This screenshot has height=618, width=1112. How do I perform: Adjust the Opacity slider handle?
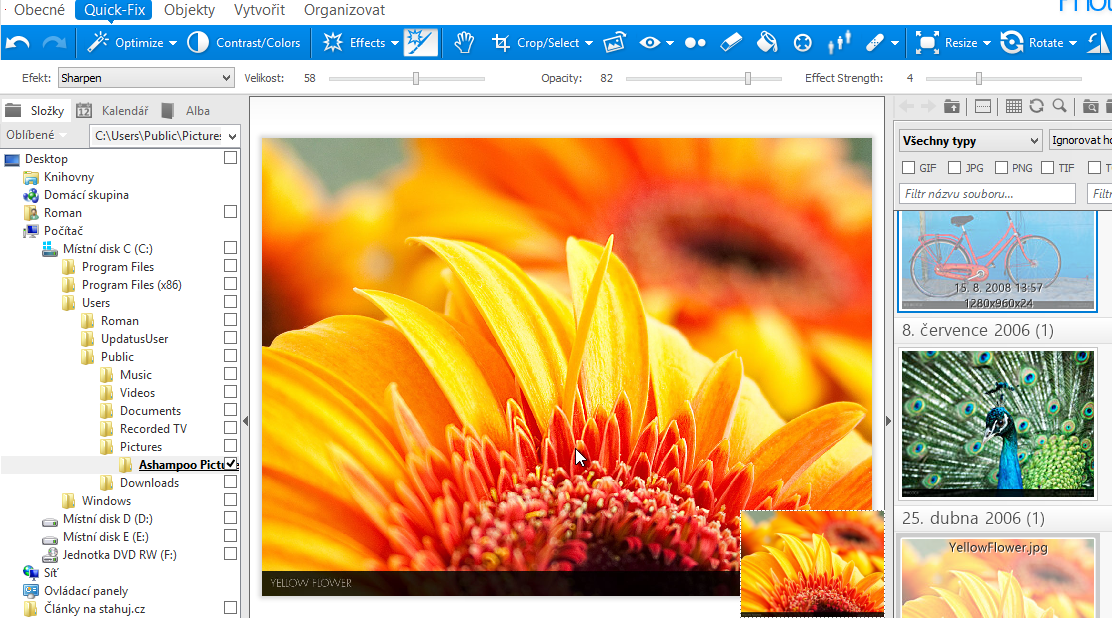(x=747, y=78)
